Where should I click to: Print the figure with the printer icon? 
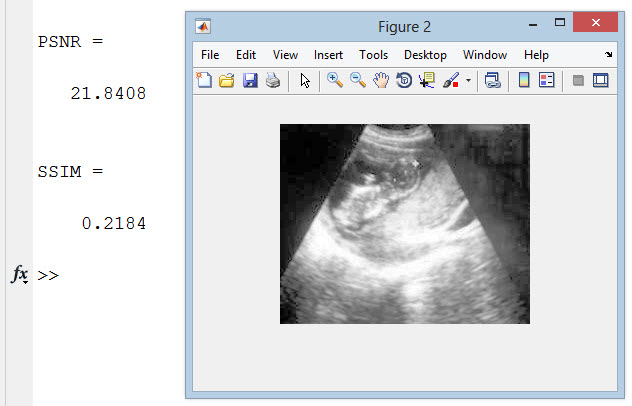coord(273,80)
